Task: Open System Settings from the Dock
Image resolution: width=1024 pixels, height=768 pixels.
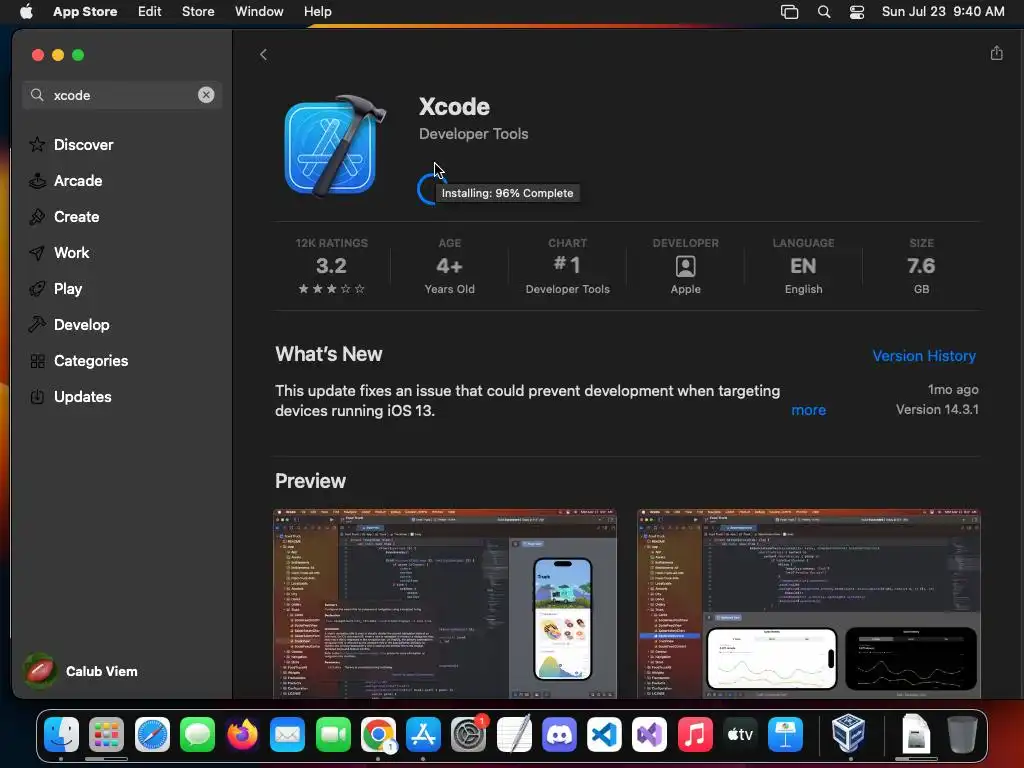Action: click(x=468, y=734)
